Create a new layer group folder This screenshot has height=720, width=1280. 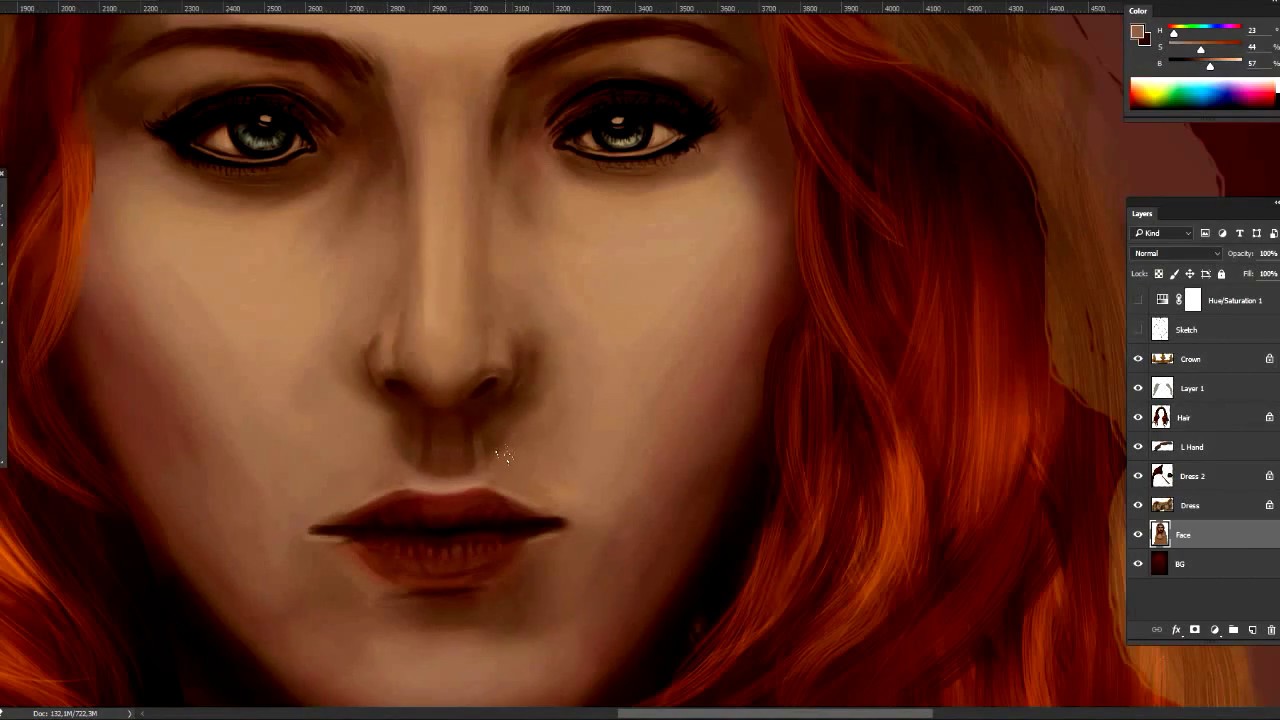click(1233, 630)
